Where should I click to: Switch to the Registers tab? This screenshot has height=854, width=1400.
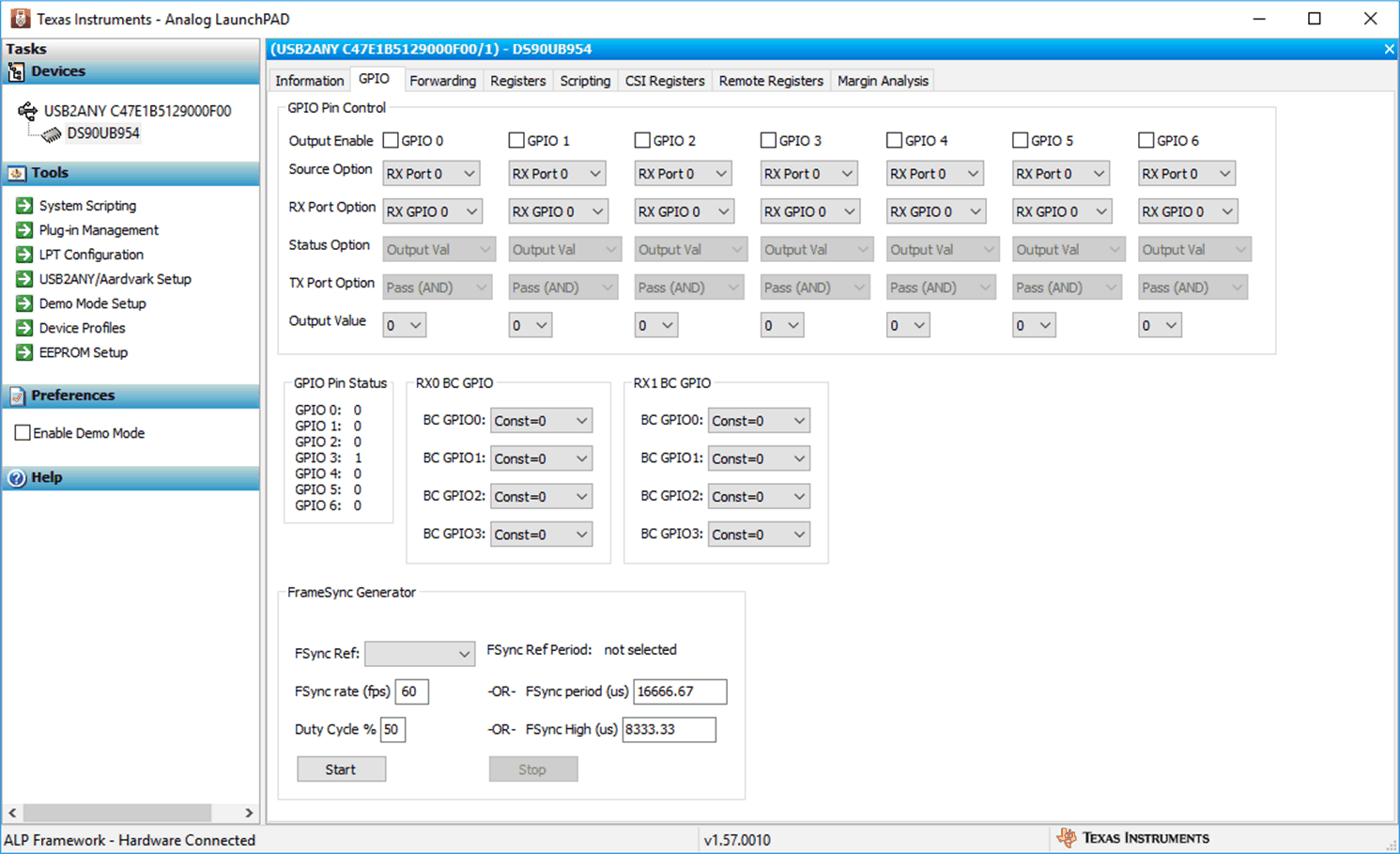pyautogui.click(x=517, y=81)
